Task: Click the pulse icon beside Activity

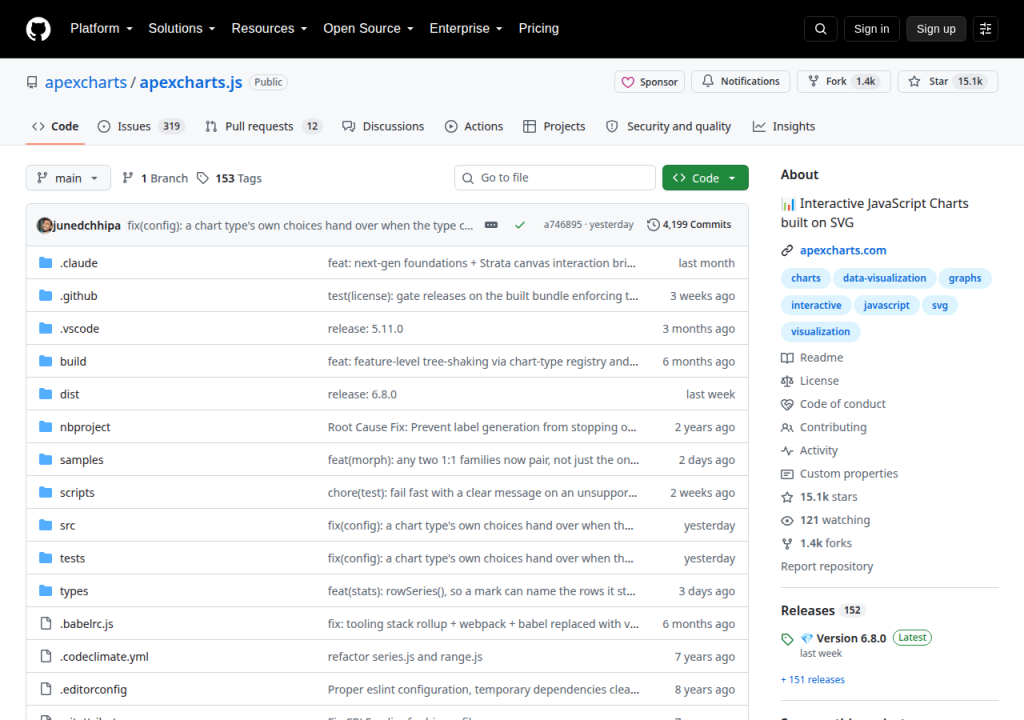Action: point(787,451)
